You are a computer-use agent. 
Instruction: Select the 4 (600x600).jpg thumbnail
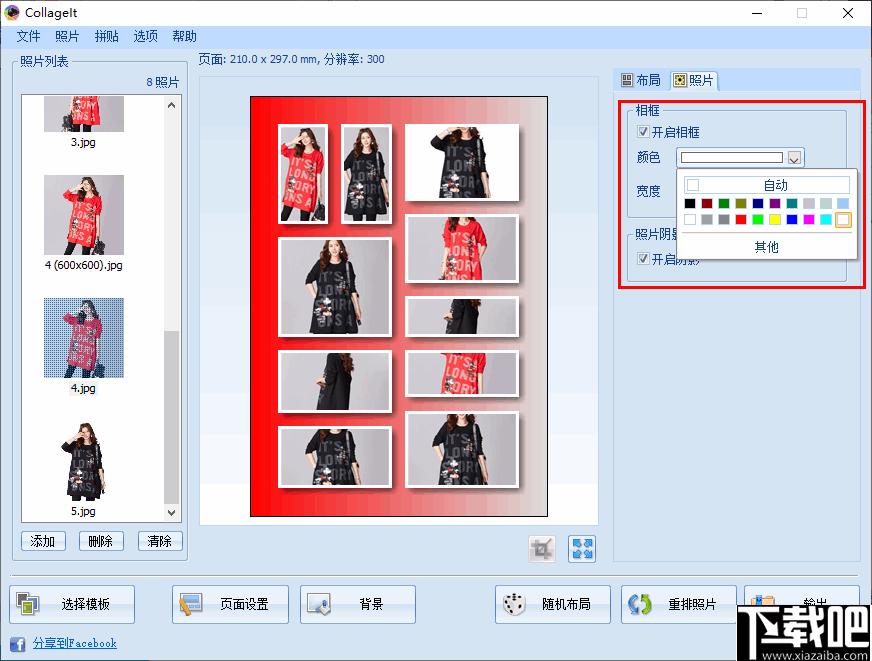point(84,215)
